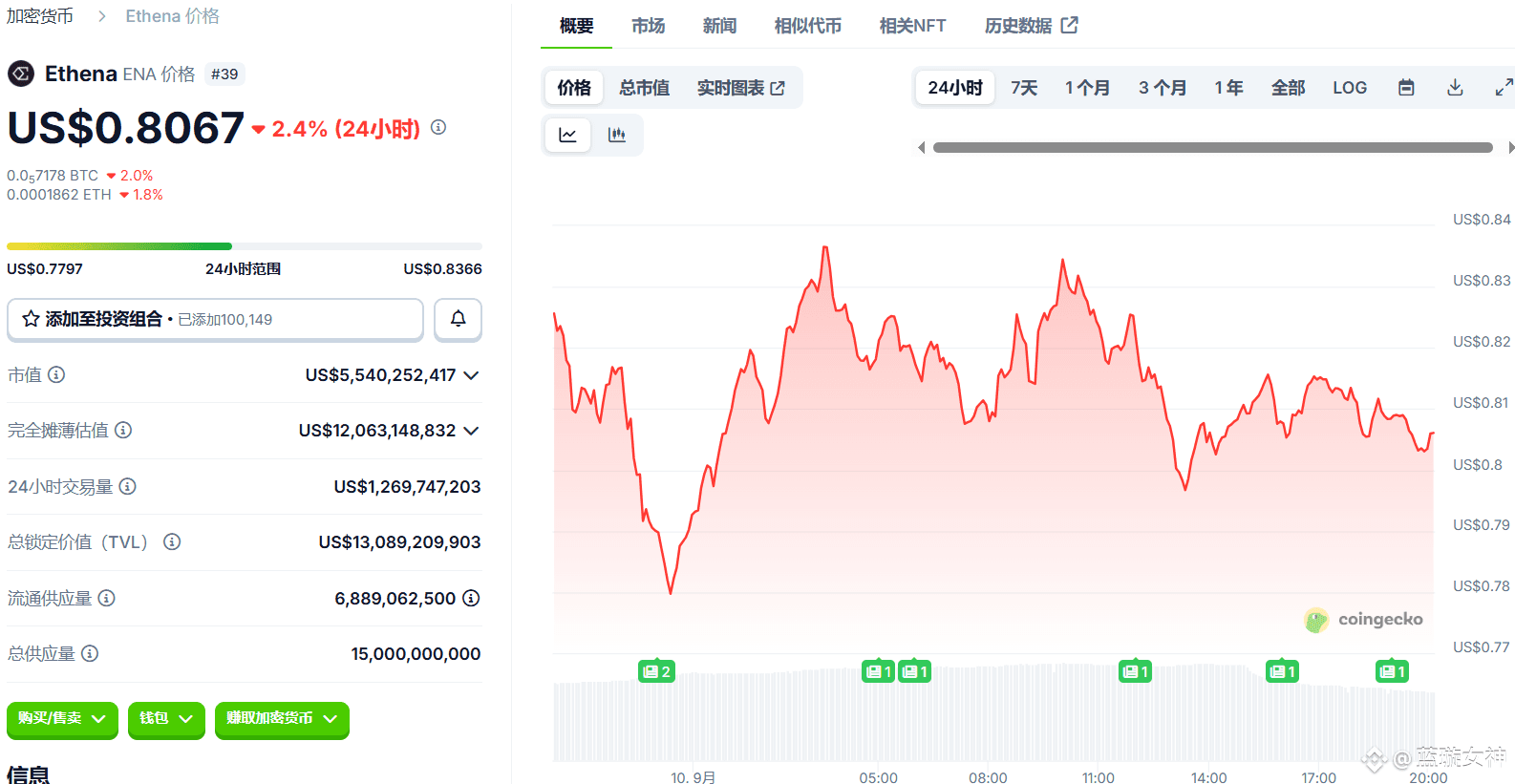Click the chart horizontal range scrollbar
This screenshot has height=784, width=1515.
1212,148
